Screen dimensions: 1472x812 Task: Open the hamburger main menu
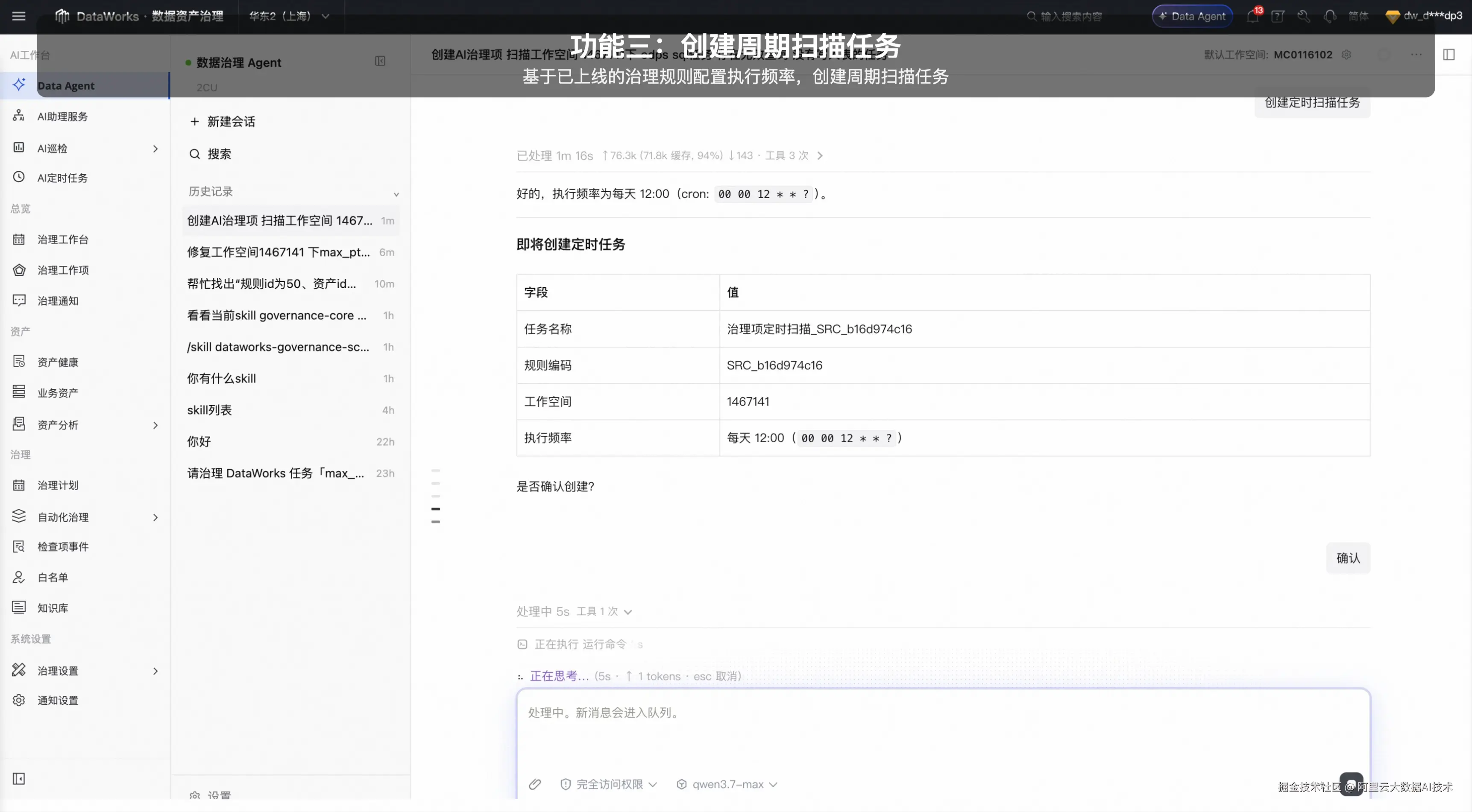click(x=19, y=16)
